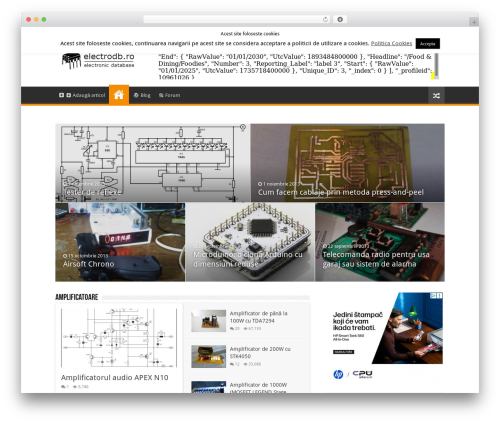Go to the Blog menu item
This screenshot has height=423, width=500.
142,95
